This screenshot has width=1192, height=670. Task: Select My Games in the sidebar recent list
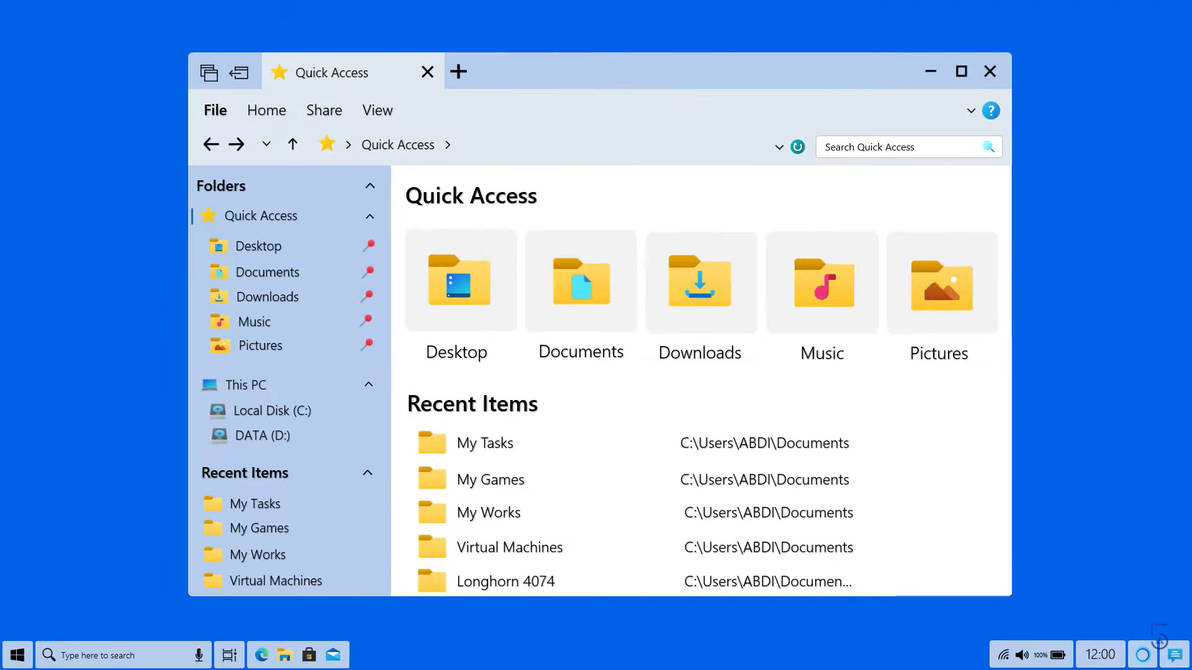pyautogui.click(x=258, y=528)
